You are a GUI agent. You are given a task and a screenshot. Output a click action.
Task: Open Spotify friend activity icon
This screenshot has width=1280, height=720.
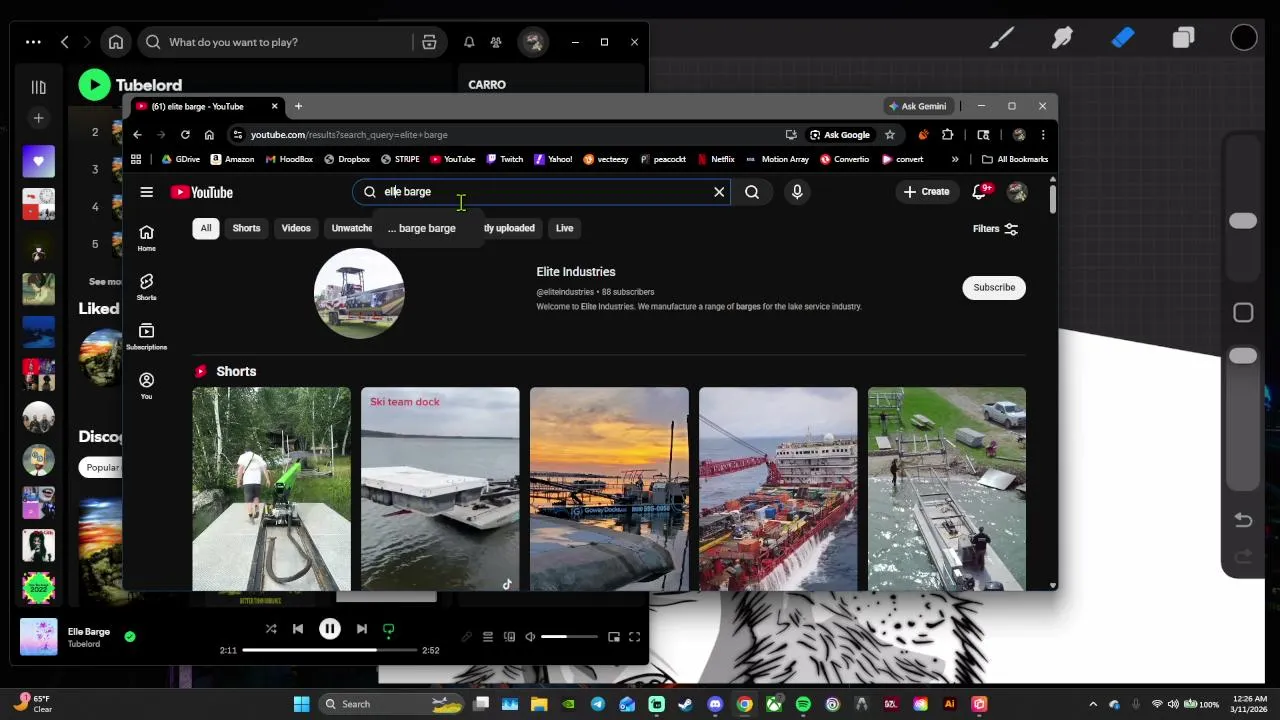[496, 42]
